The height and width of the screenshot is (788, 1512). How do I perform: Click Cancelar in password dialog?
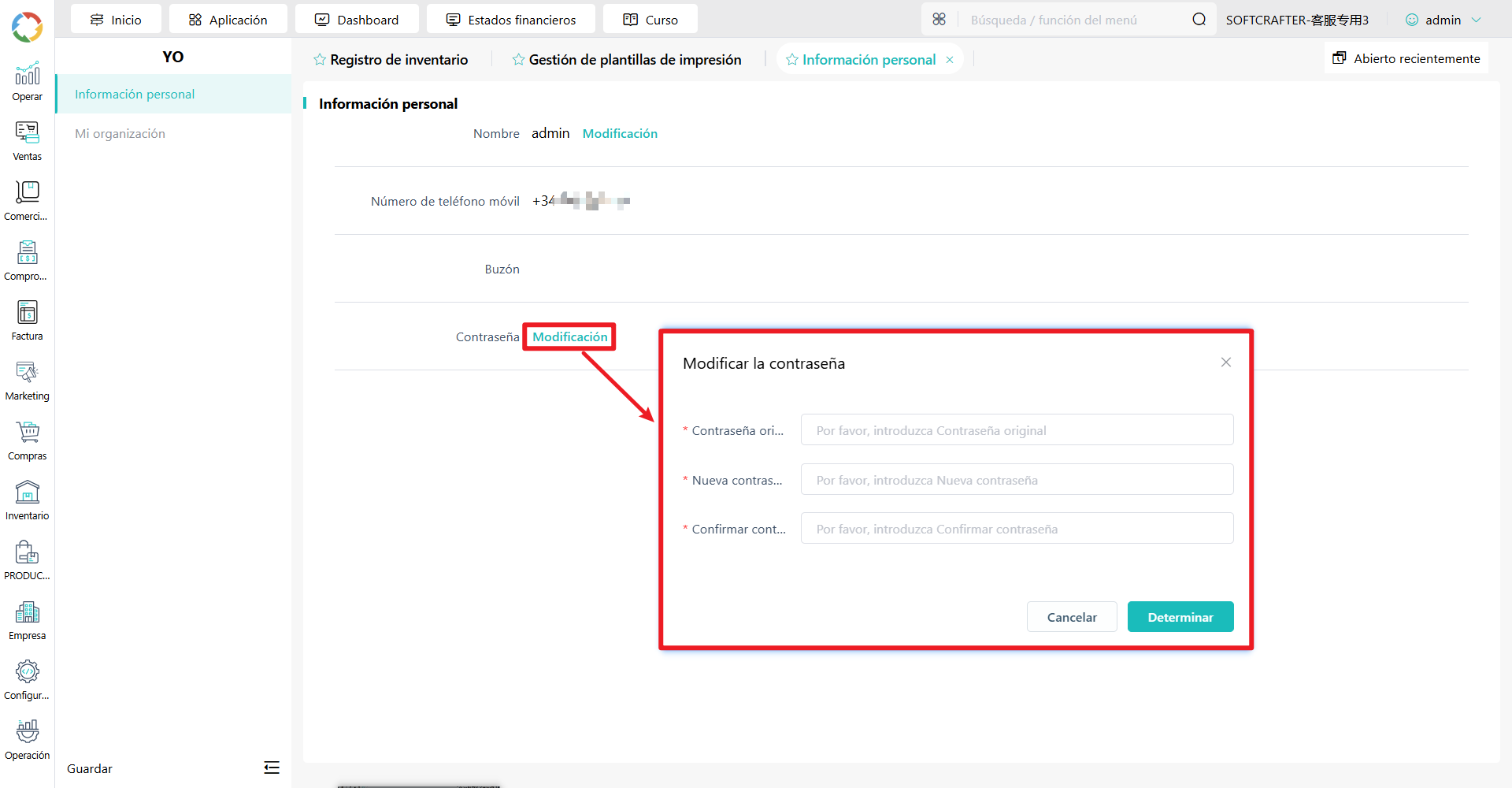[x=1071, y=617]
